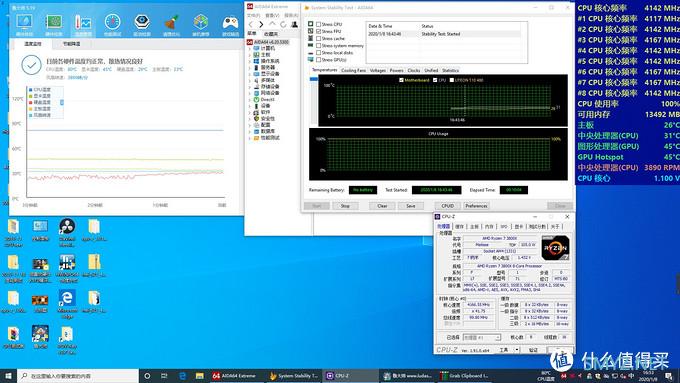Open Microsoft Edge desktop shortcut

[x=67, y=304]
